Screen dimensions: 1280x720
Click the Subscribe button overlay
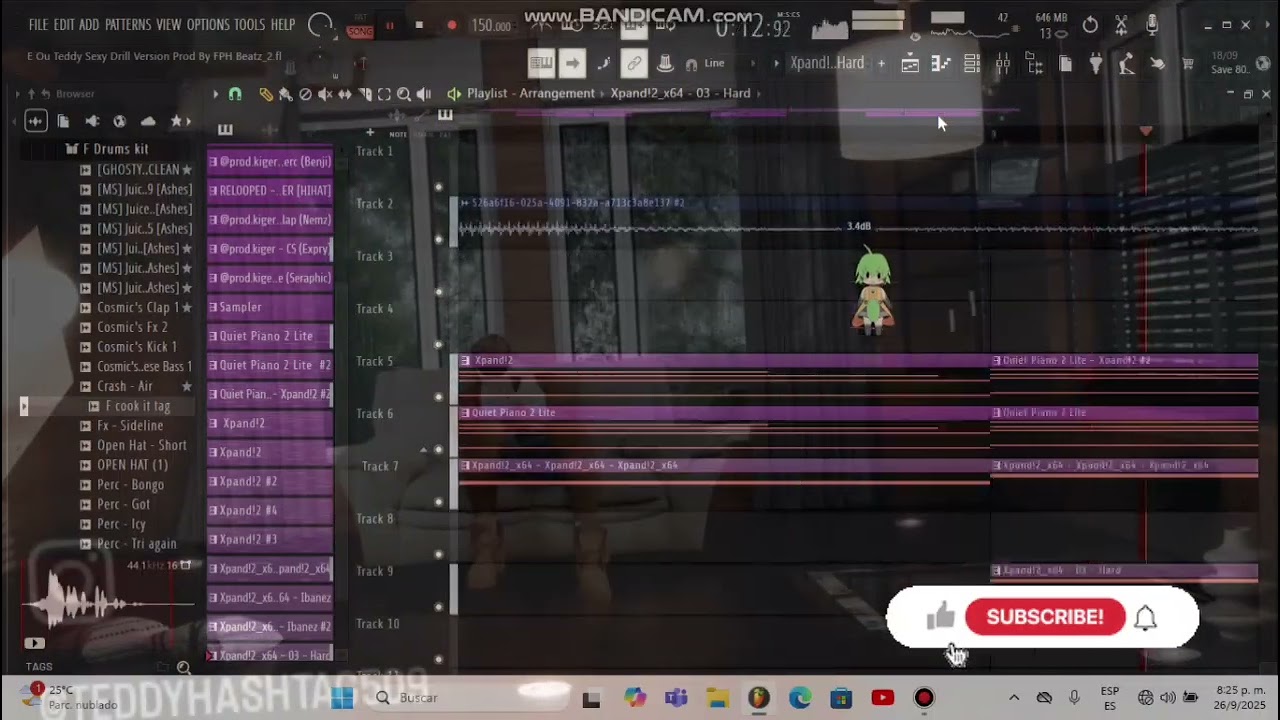point(1045,617)
